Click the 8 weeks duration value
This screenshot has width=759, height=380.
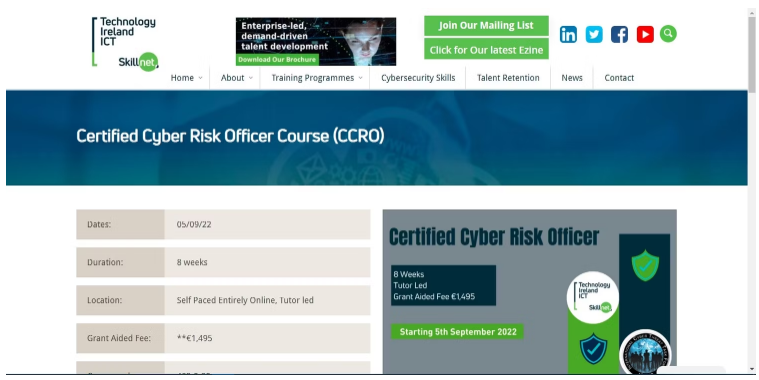point(192,262)
